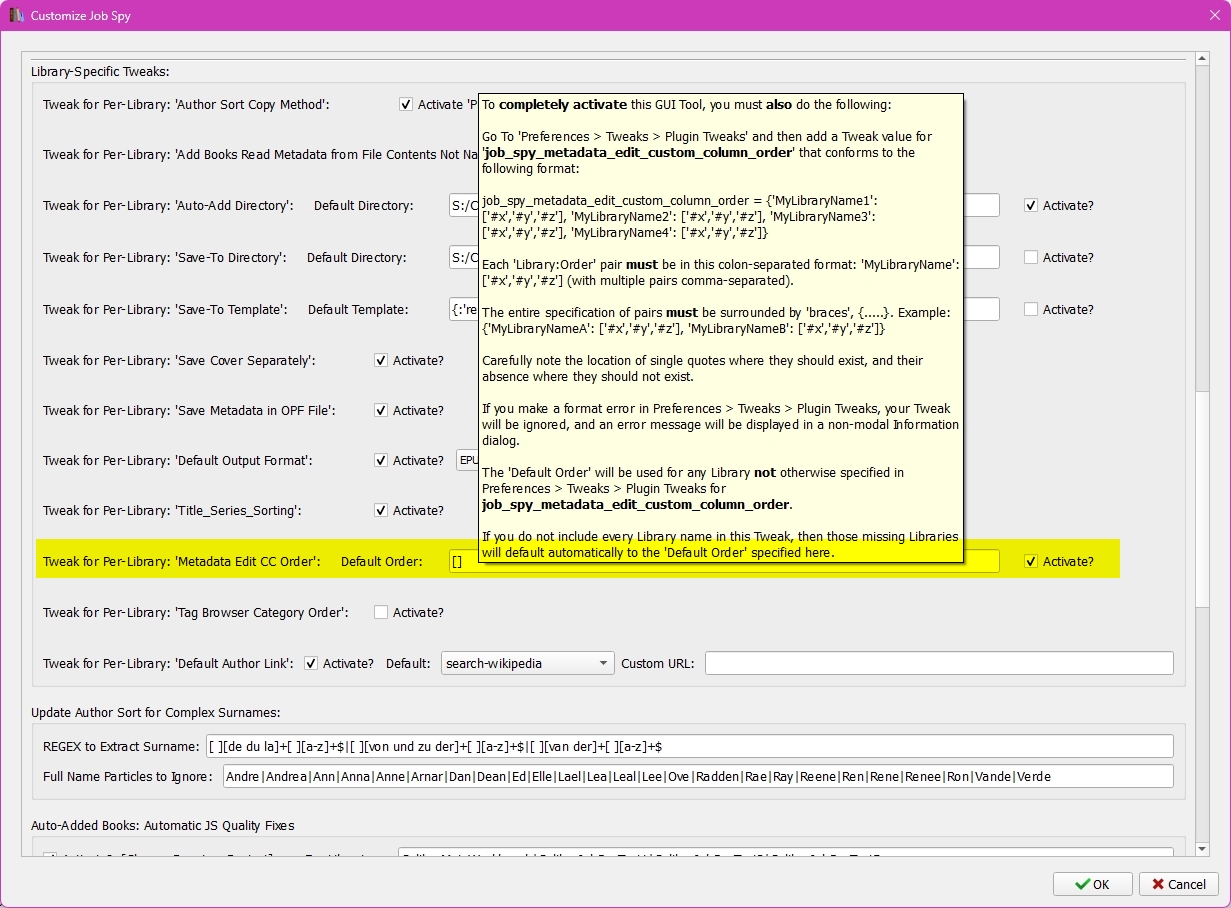Image resolution: width=1231 pixels, height=908 pixels.
Task: Open the Default Output Format dropdown
Action: (x=467, y=460)
